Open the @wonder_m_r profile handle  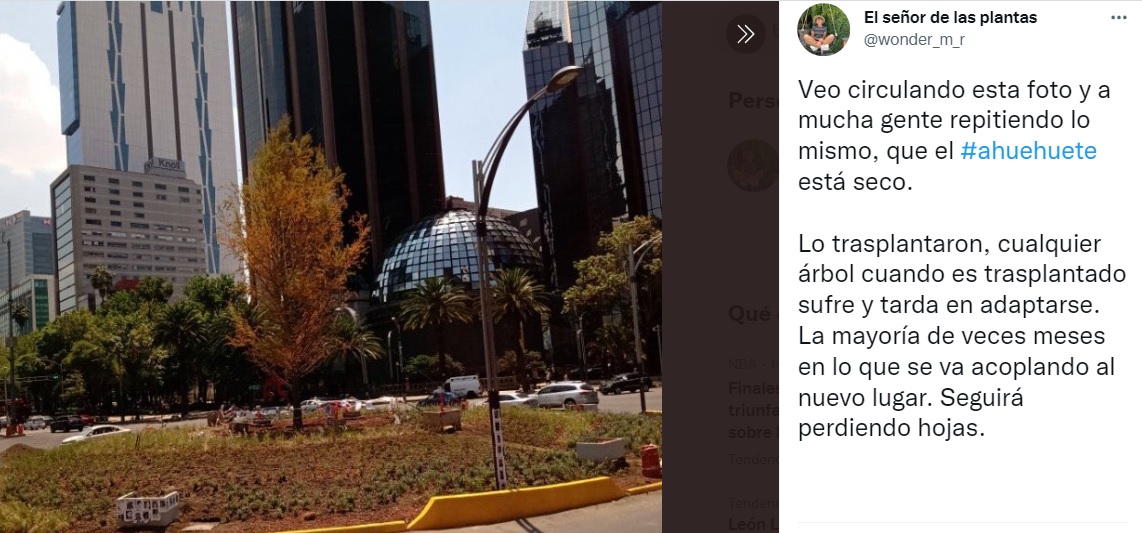(914, 40)
